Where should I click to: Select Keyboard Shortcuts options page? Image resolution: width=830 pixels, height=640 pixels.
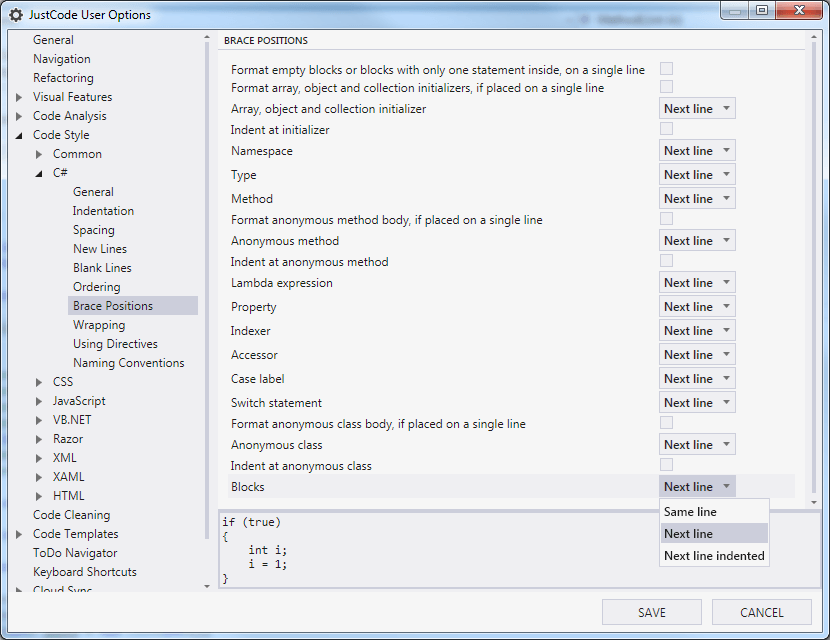[x=85, y=572]
